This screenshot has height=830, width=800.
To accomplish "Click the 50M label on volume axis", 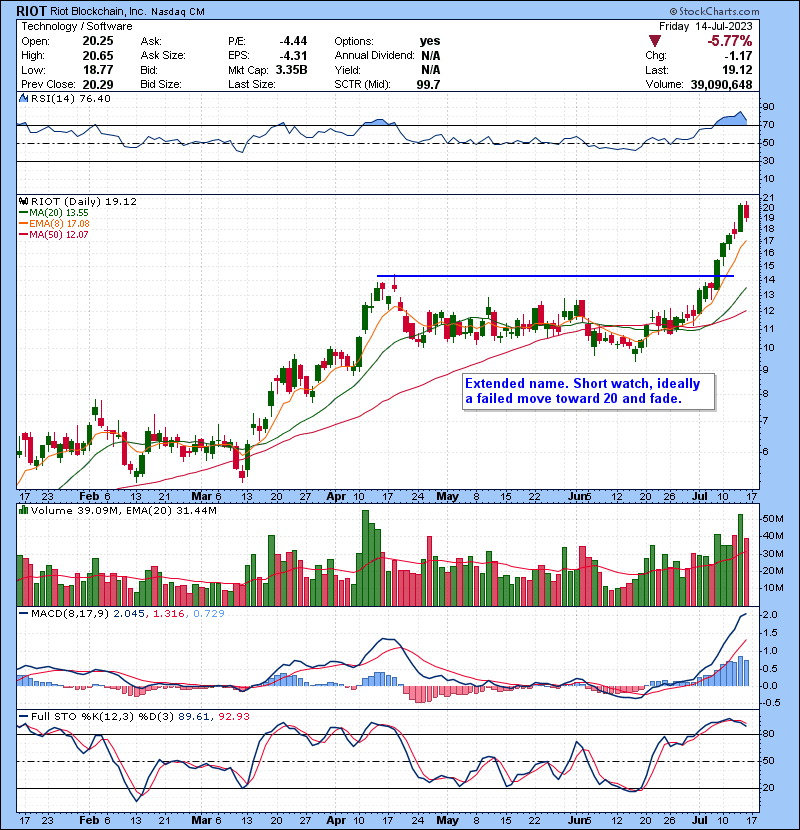I will [772, 519].
